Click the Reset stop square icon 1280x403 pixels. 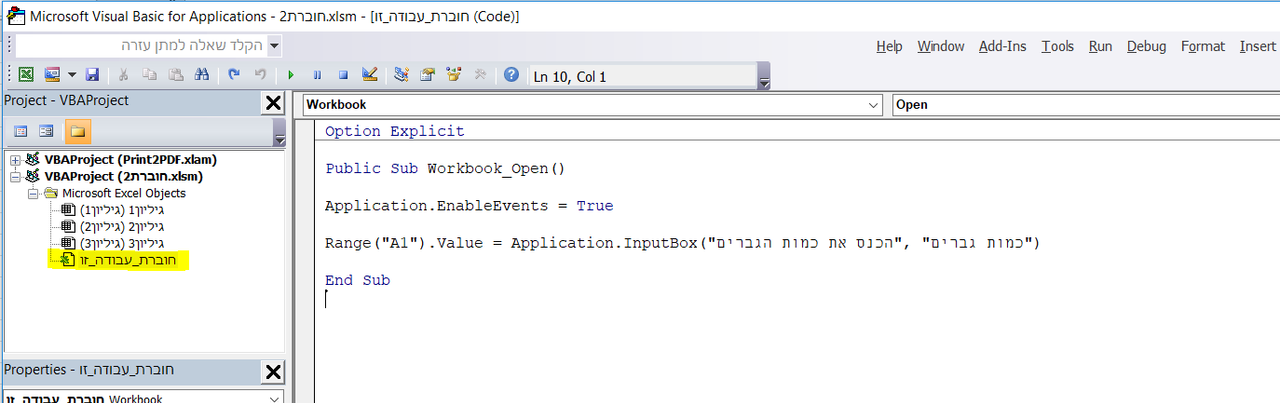click(x=343, y=75)
